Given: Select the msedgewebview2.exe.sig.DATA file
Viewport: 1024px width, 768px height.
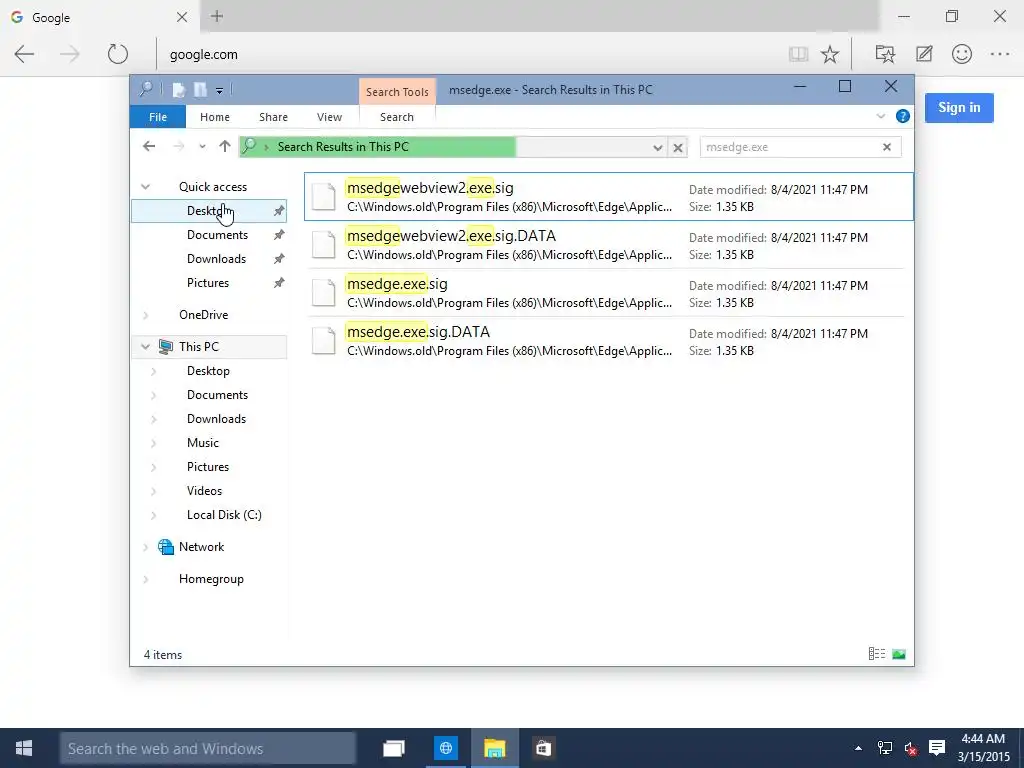Looking at the screenshot, I should (609, 245).
